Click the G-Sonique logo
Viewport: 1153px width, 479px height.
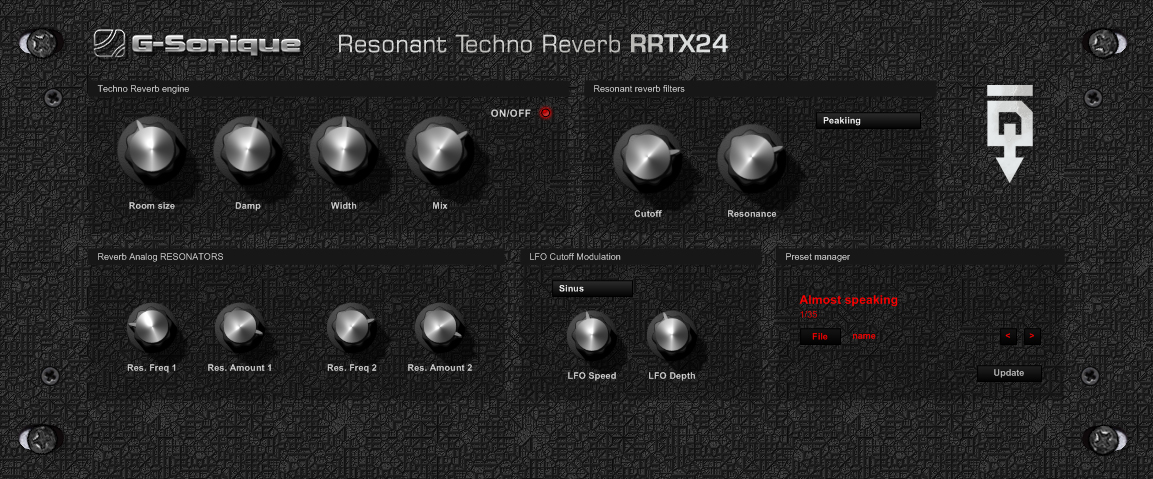pos(197,43)
